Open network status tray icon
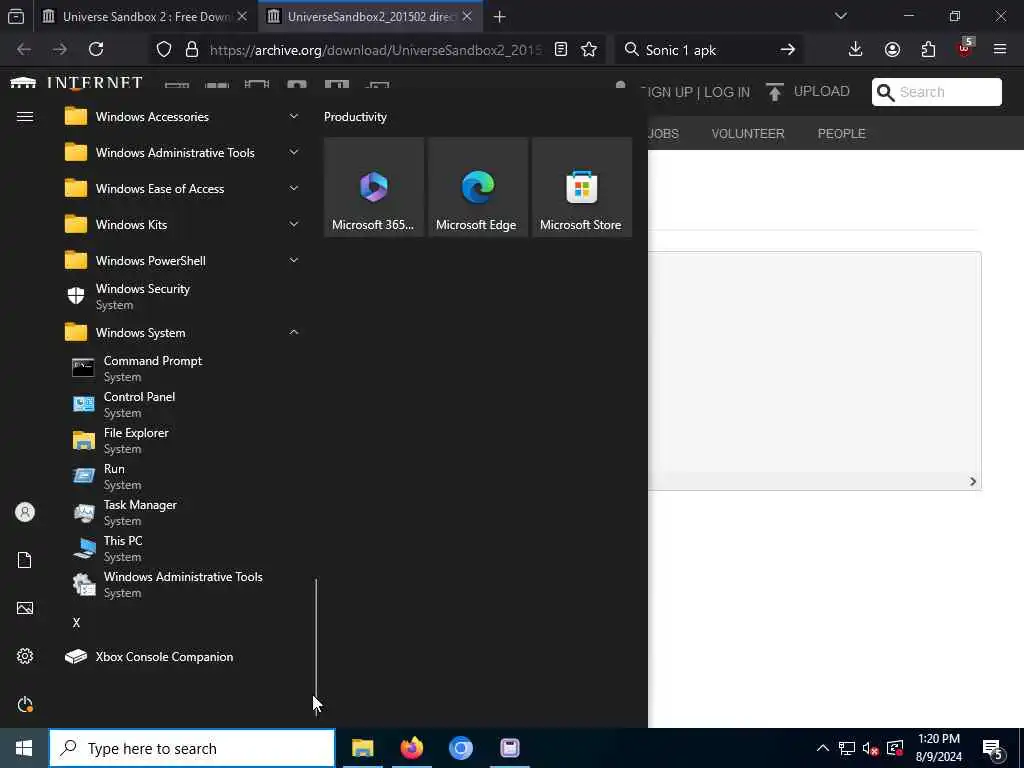The height and width of the screenshot is (768, 1024). click(847, 748)
